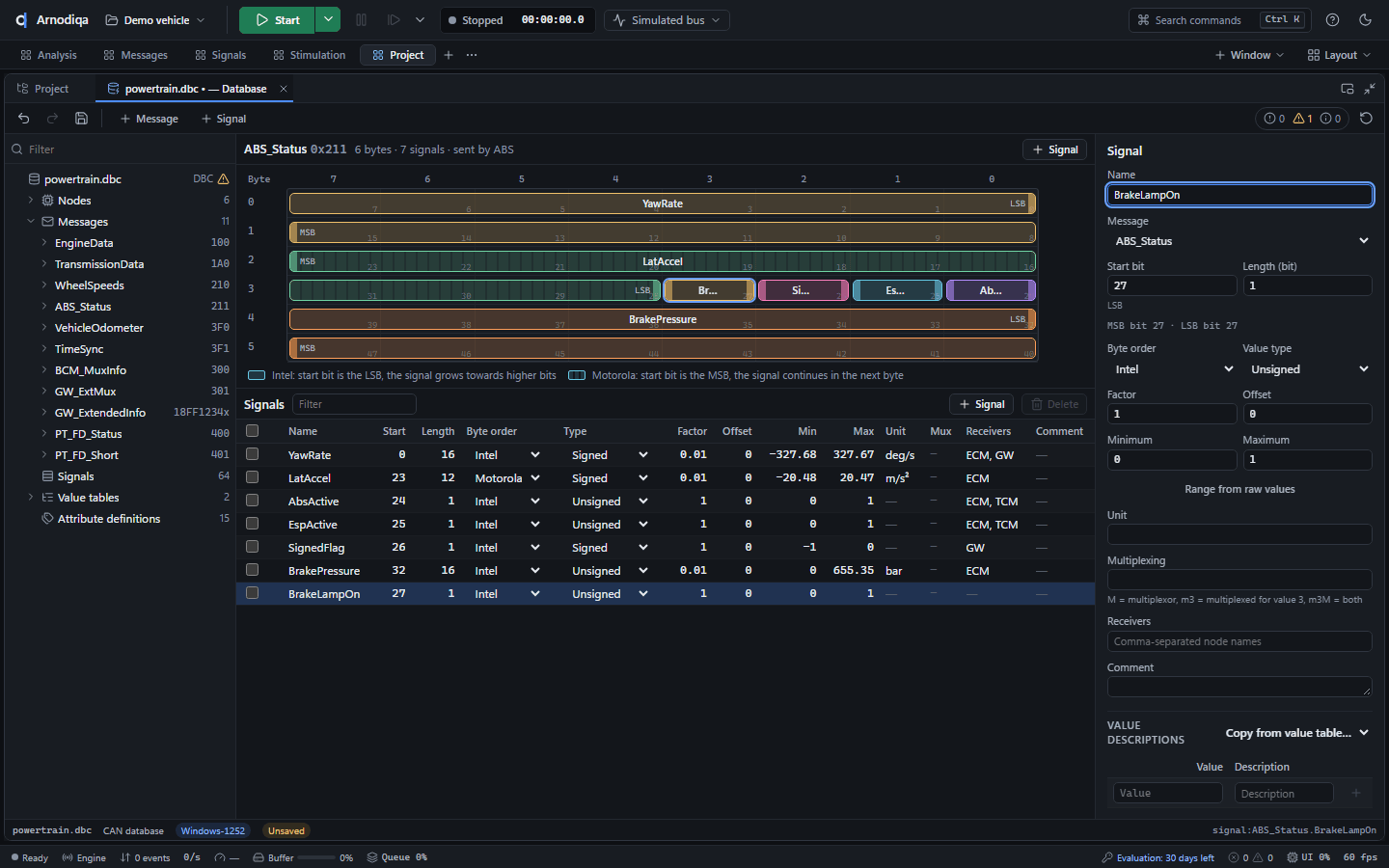The width and height of the screenshot is (1389, 868).
Task: Check the BrakeLampOn row checkbox
Action: pyautogui.click(x=253, y=593)
